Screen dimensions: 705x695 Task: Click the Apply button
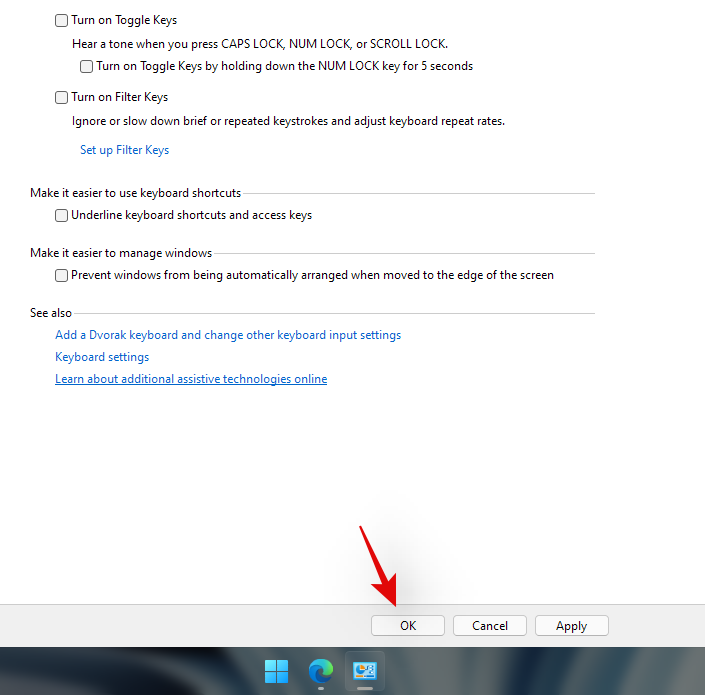click(571, 626)
